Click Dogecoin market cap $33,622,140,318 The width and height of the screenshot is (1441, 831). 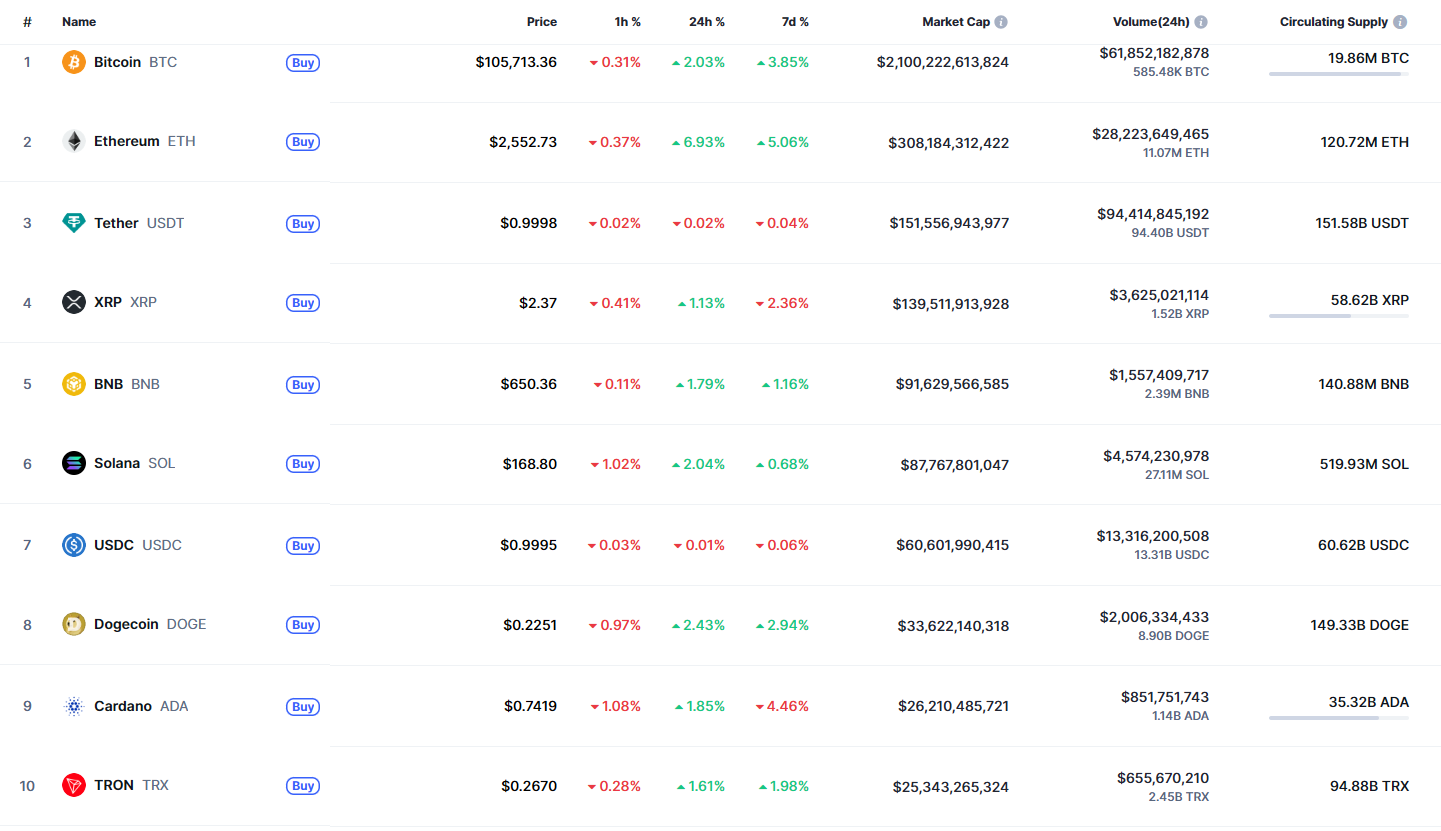coord(953,626)
